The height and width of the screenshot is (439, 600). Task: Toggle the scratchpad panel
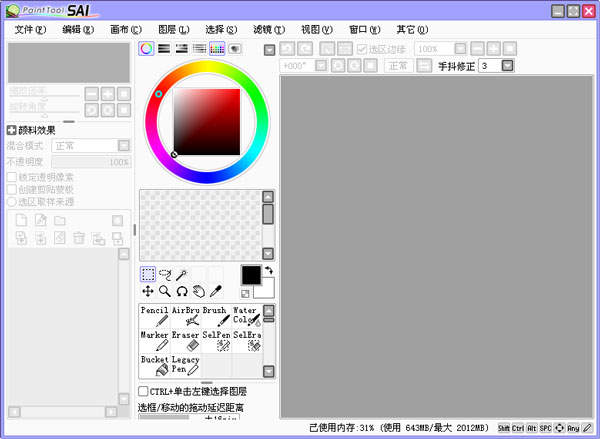pyautogui.click(x=235, y=49)
